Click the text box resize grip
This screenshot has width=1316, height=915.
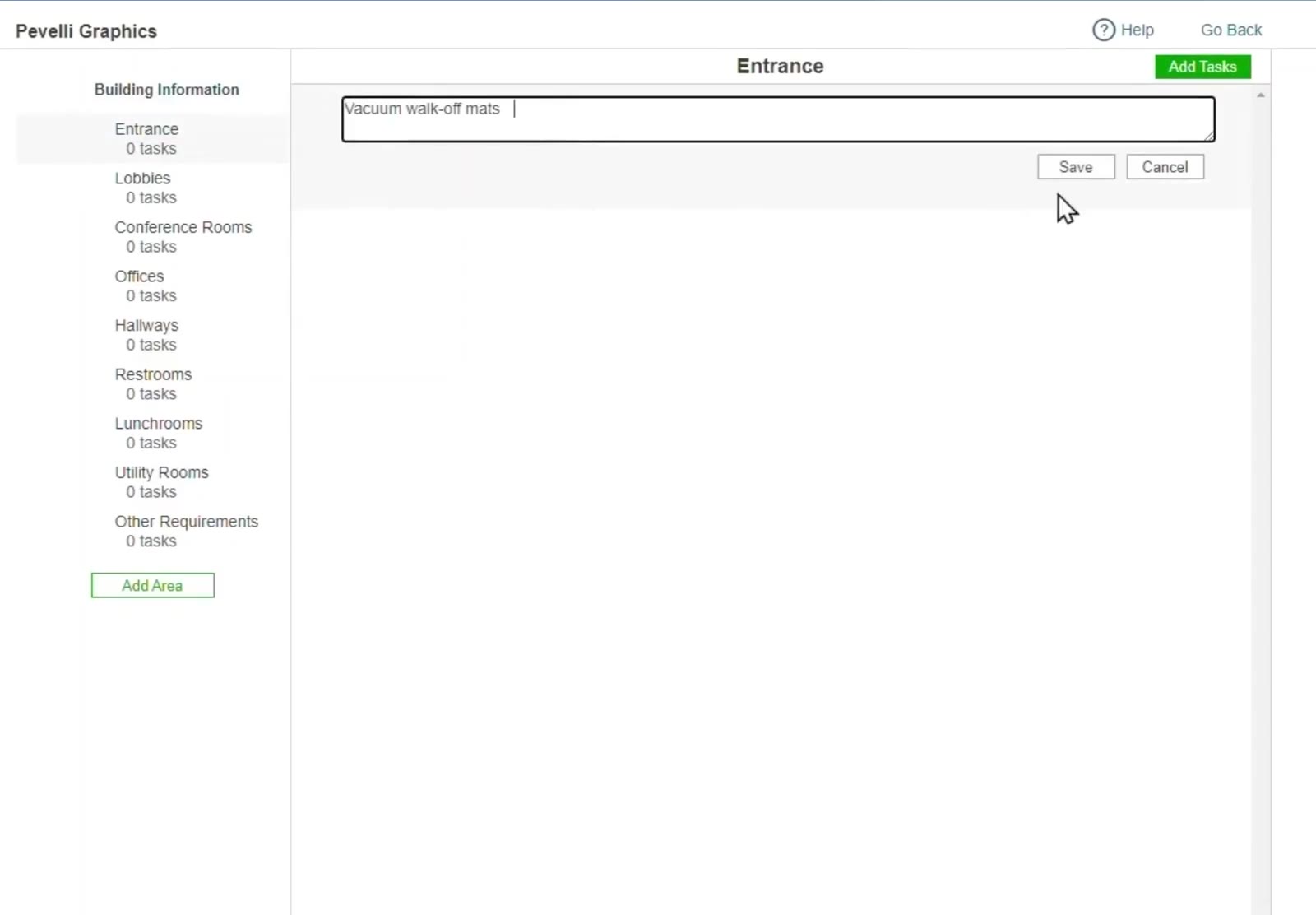pos(1209,136)
